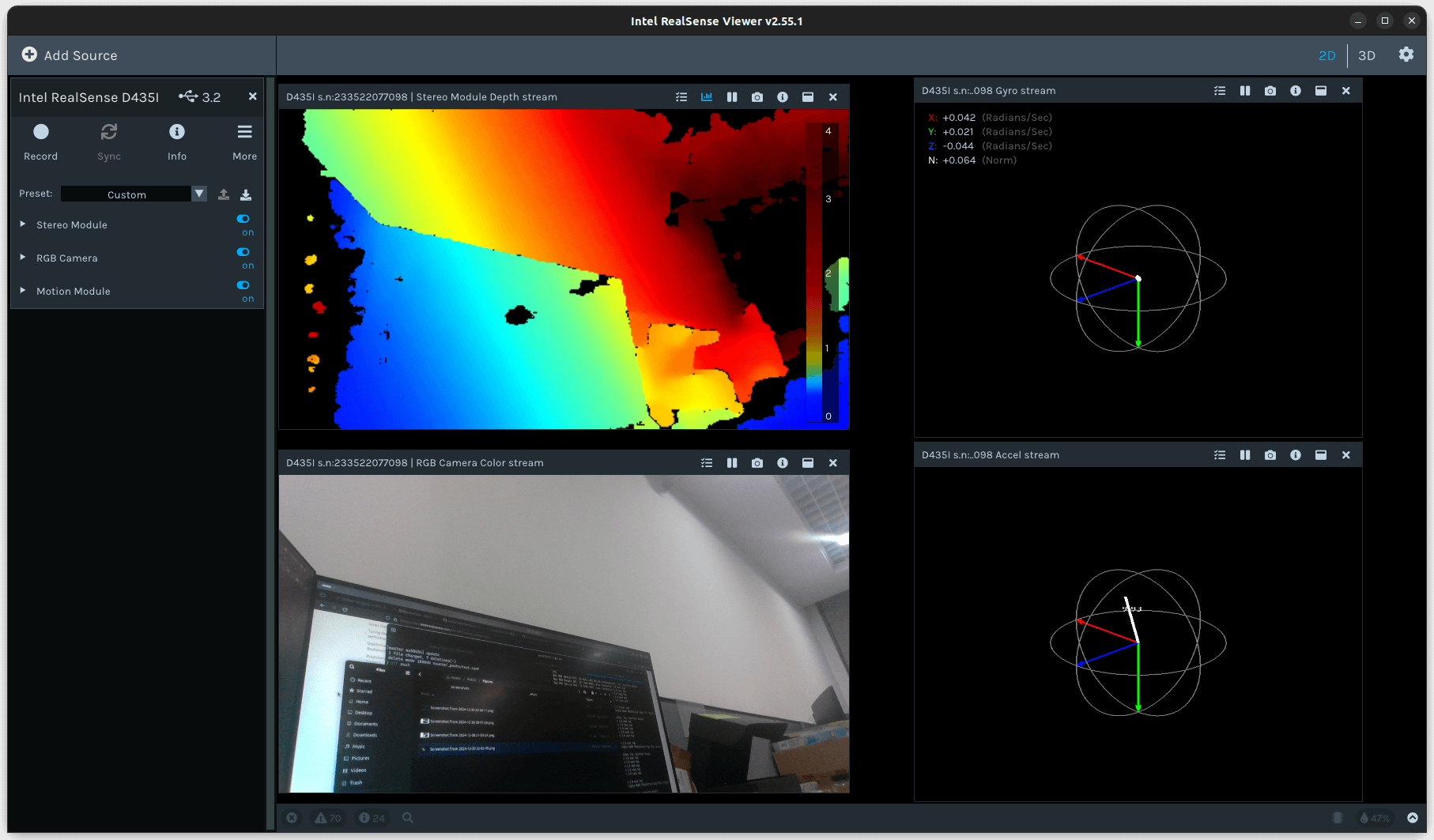Screen dimensions: 1434x840
Task: Toggle the Motion Module on switch
Action: point(243,285)
